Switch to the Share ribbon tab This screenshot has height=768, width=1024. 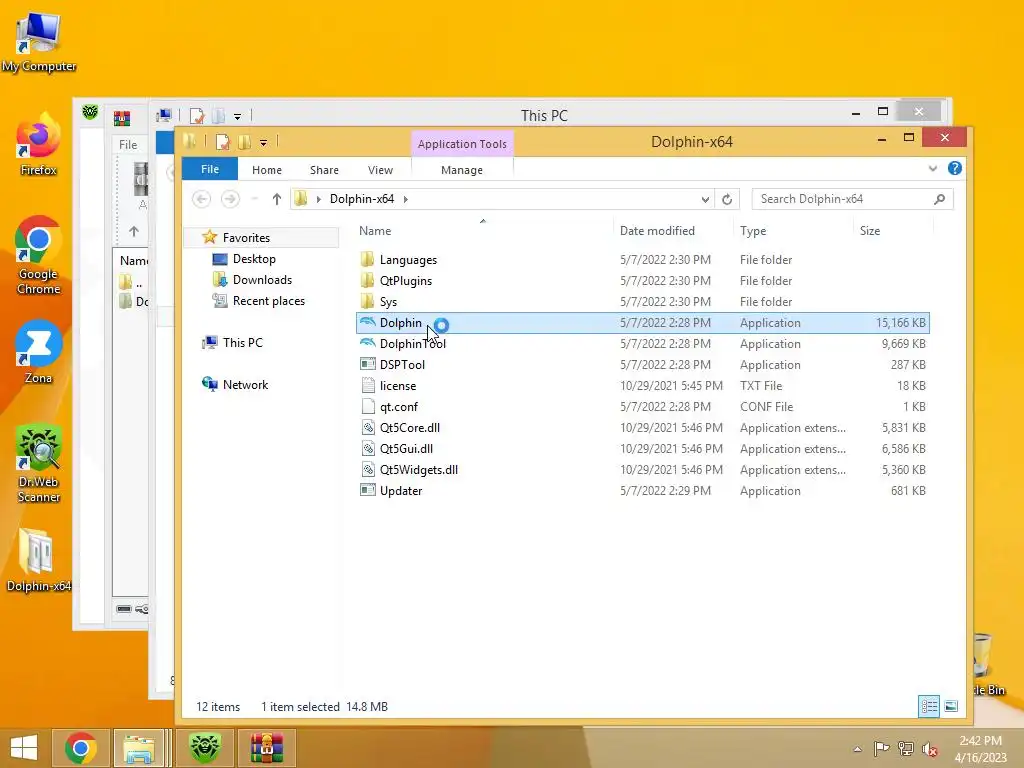click(325, 170)
